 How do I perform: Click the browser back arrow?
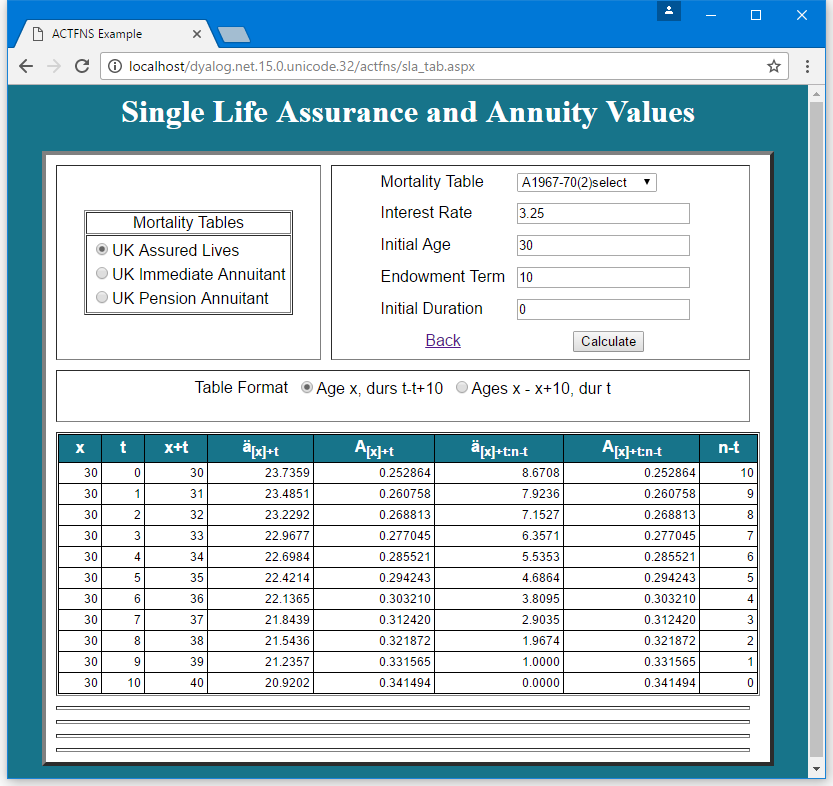pyautogui.click(x=26, y=66)
